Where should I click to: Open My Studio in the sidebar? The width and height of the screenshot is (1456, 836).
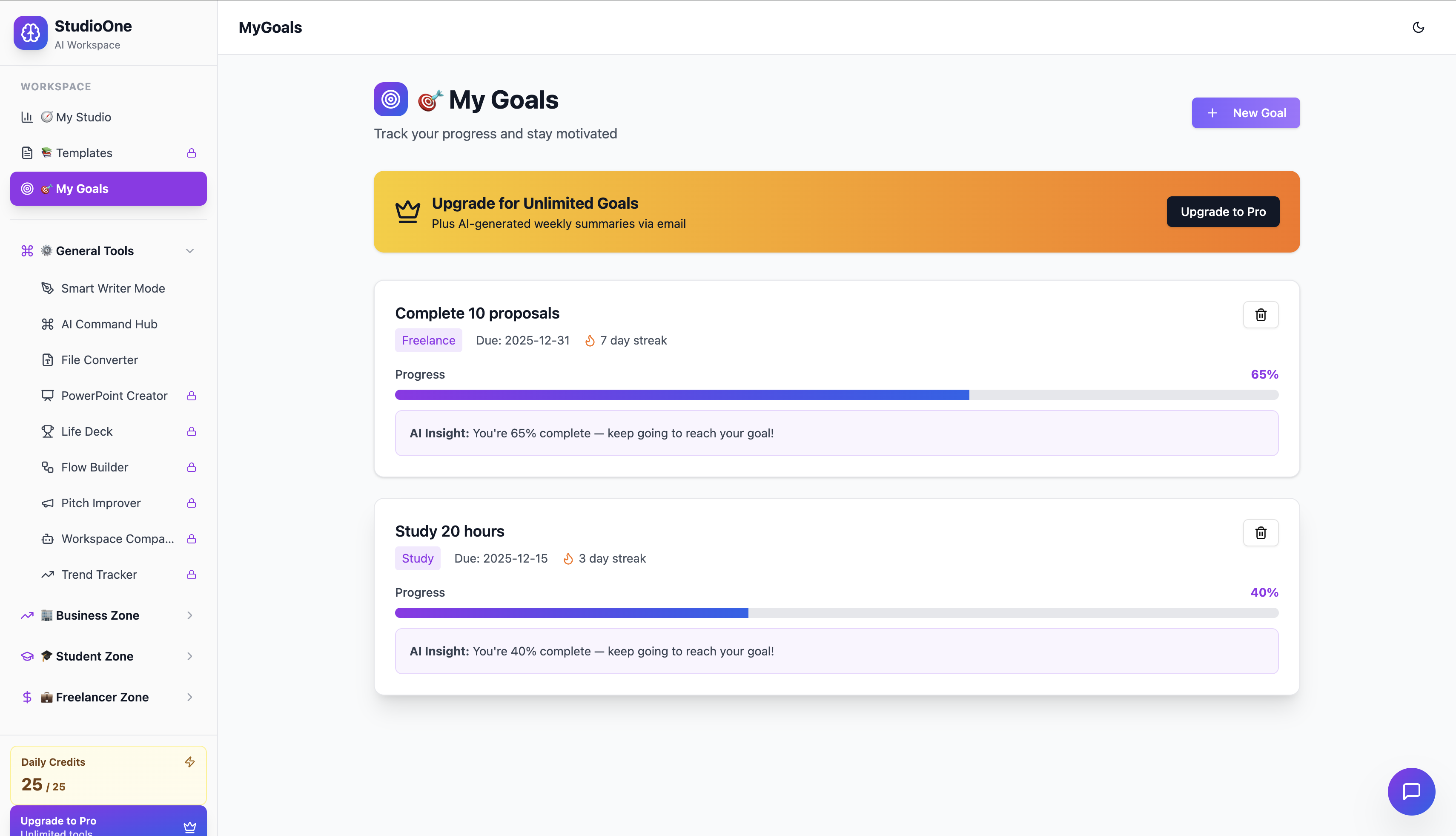83,117
